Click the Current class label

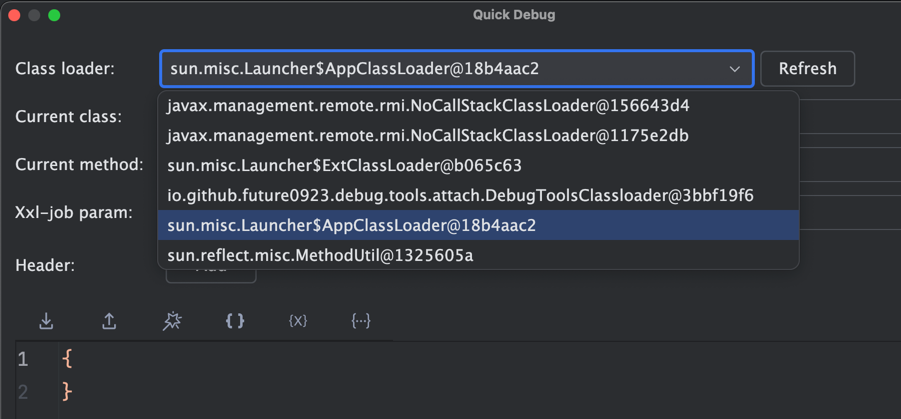tap(68, 117)
